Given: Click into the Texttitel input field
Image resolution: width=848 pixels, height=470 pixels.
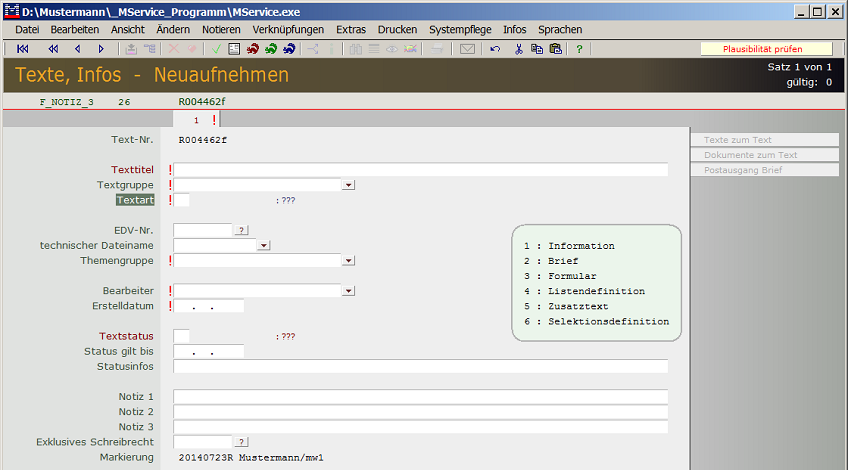Looking at the screenshot, I should (x=420, y=170).
